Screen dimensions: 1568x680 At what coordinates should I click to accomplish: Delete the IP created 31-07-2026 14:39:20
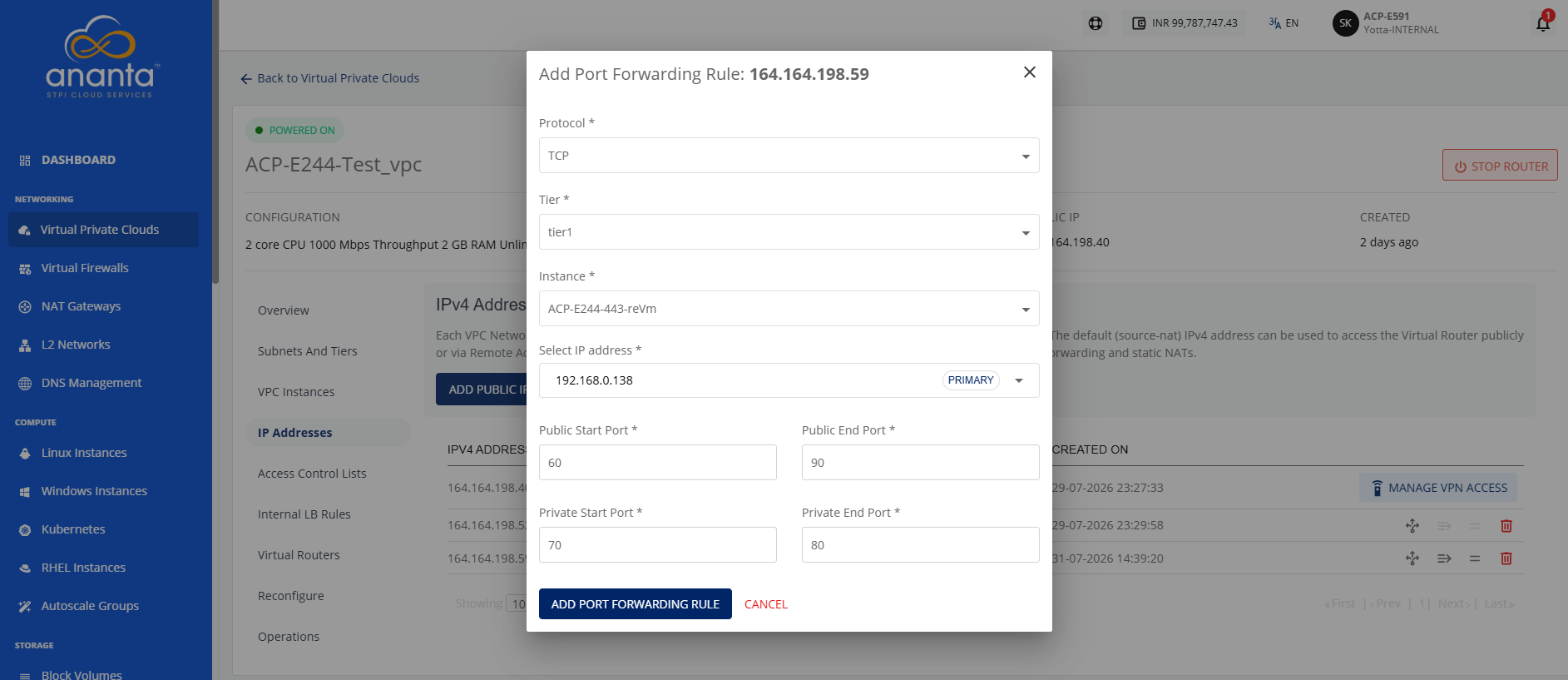pyautogui.click(x=1506, y=558)
